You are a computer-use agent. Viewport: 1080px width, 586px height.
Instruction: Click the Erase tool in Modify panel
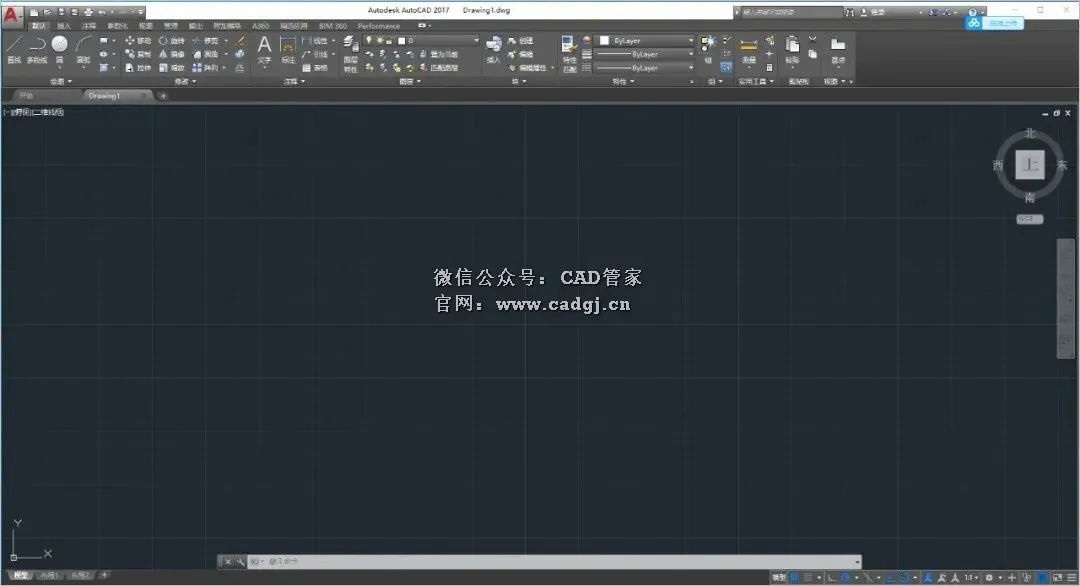240,41
